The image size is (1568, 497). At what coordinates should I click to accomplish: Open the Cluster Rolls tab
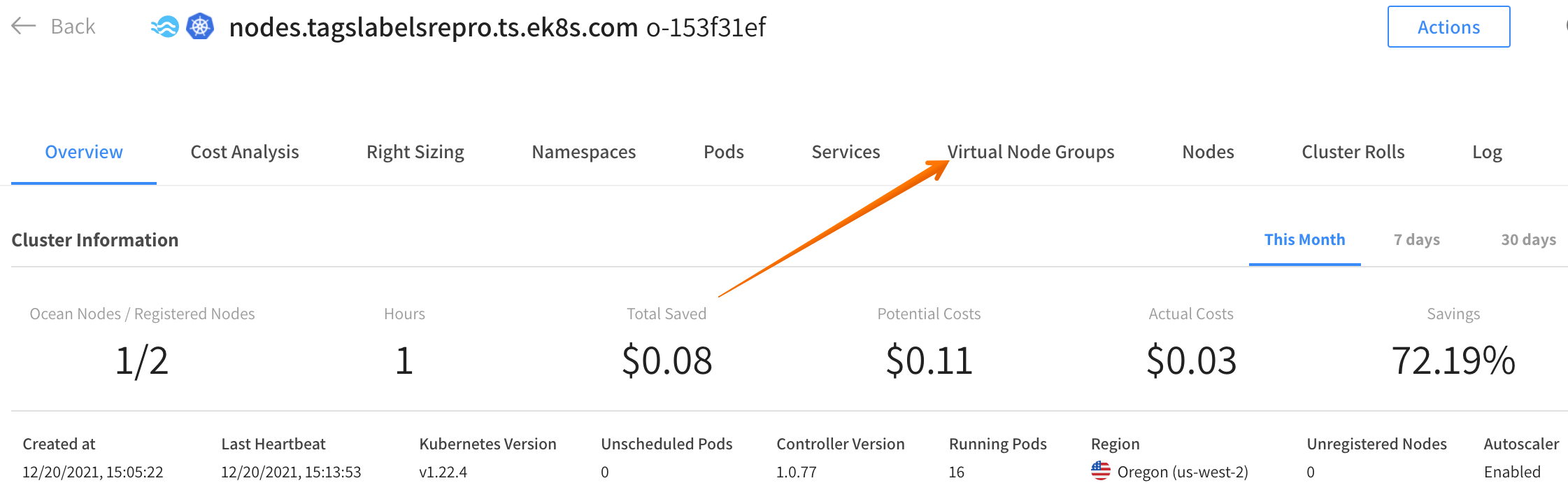1353,152
